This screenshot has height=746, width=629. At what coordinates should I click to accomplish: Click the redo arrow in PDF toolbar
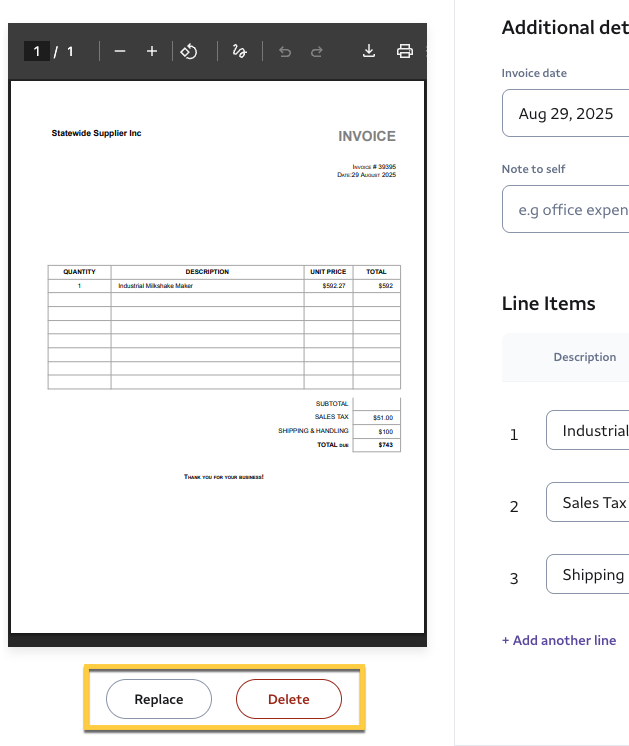point(317,51)
